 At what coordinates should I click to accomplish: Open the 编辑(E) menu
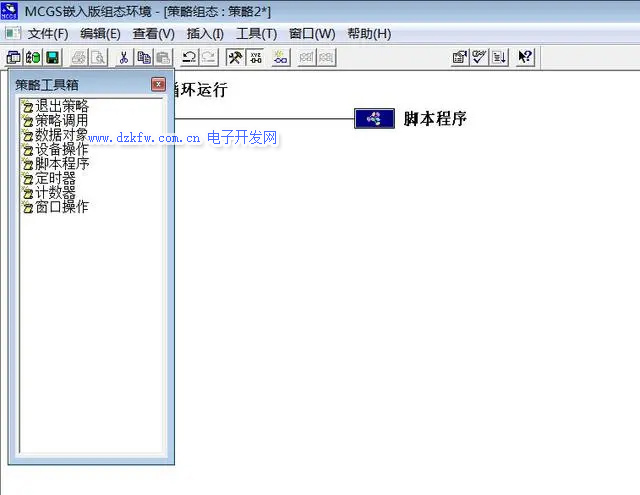pyautogui.click(x=100, y=33)
